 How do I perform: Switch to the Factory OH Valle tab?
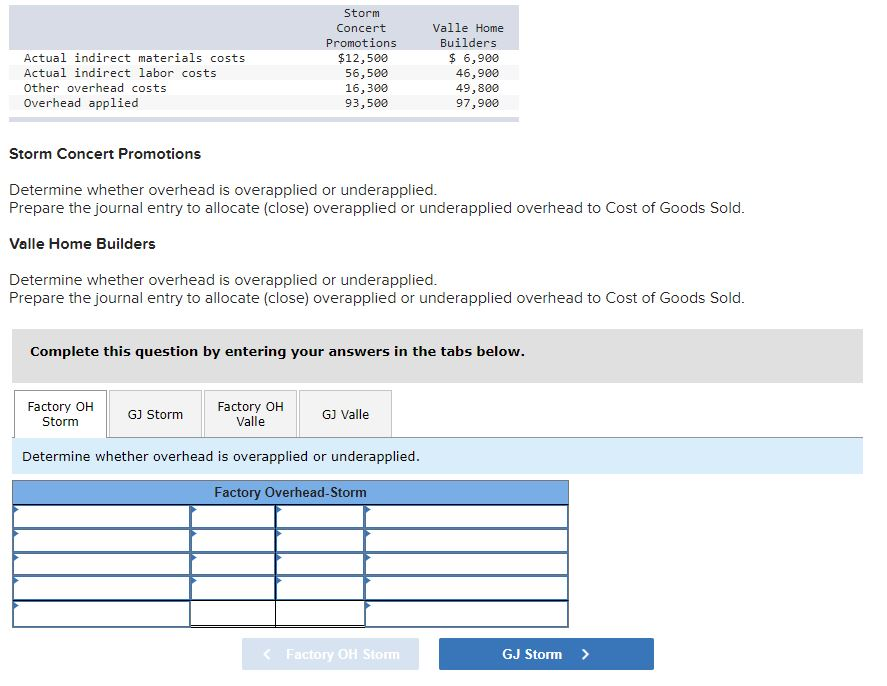pyautogui.click(x=251, y=414)
